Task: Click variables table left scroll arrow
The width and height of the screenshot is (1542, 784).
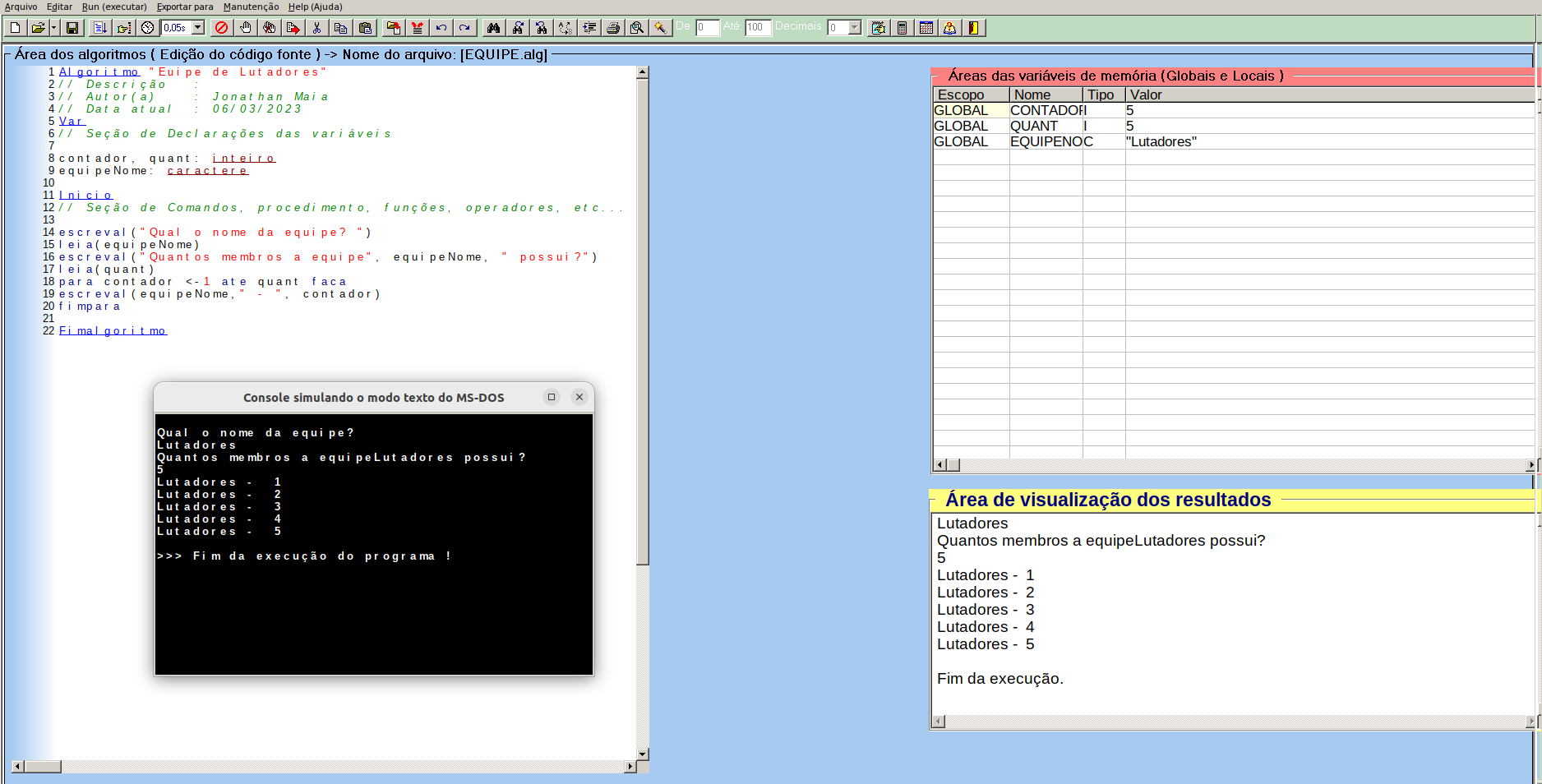Action: tap(940, 465)
